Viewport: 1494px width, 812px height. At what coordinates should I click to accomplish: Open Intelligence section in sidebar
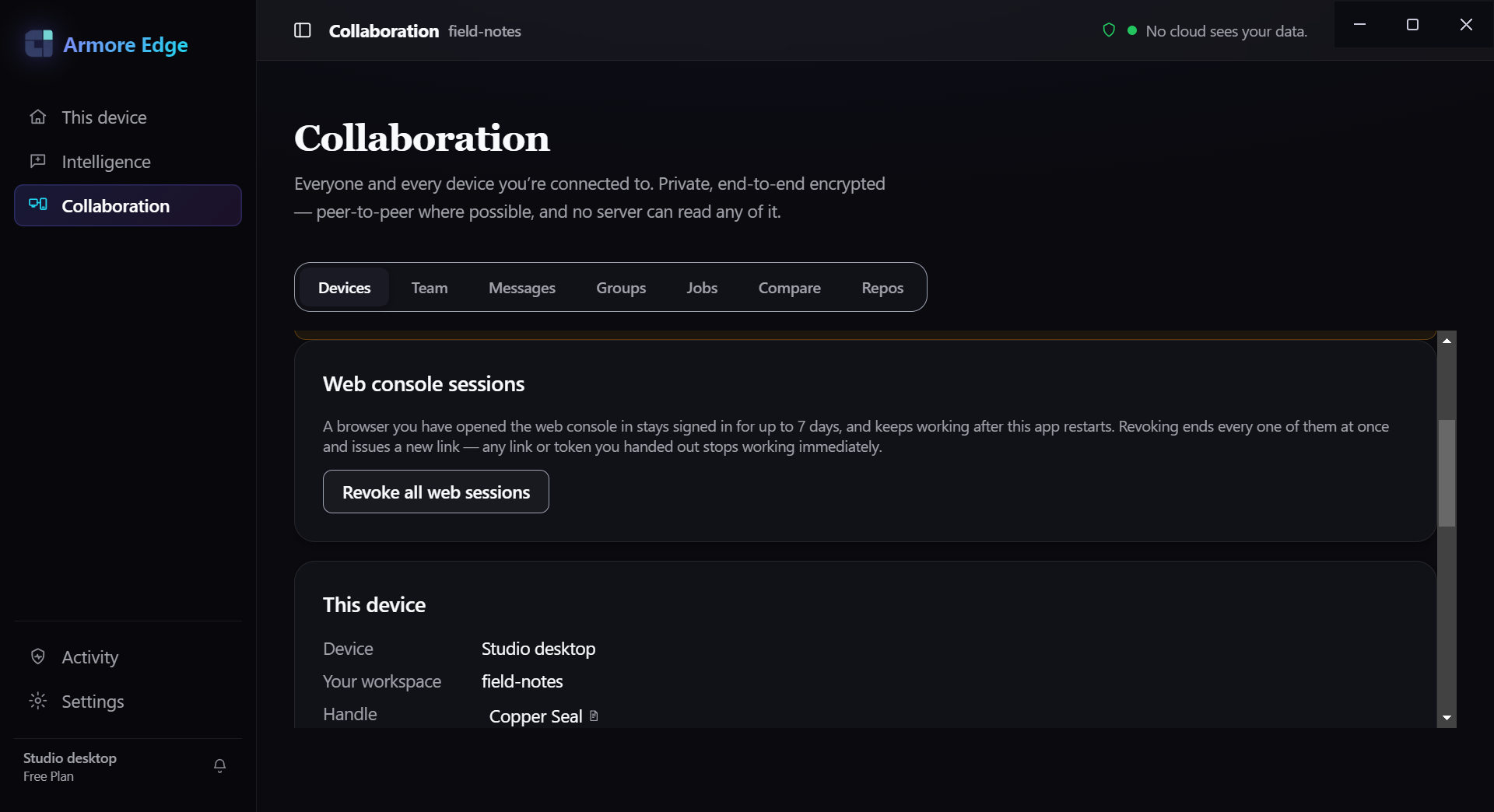pyautogui.click(x=128, y=162)
